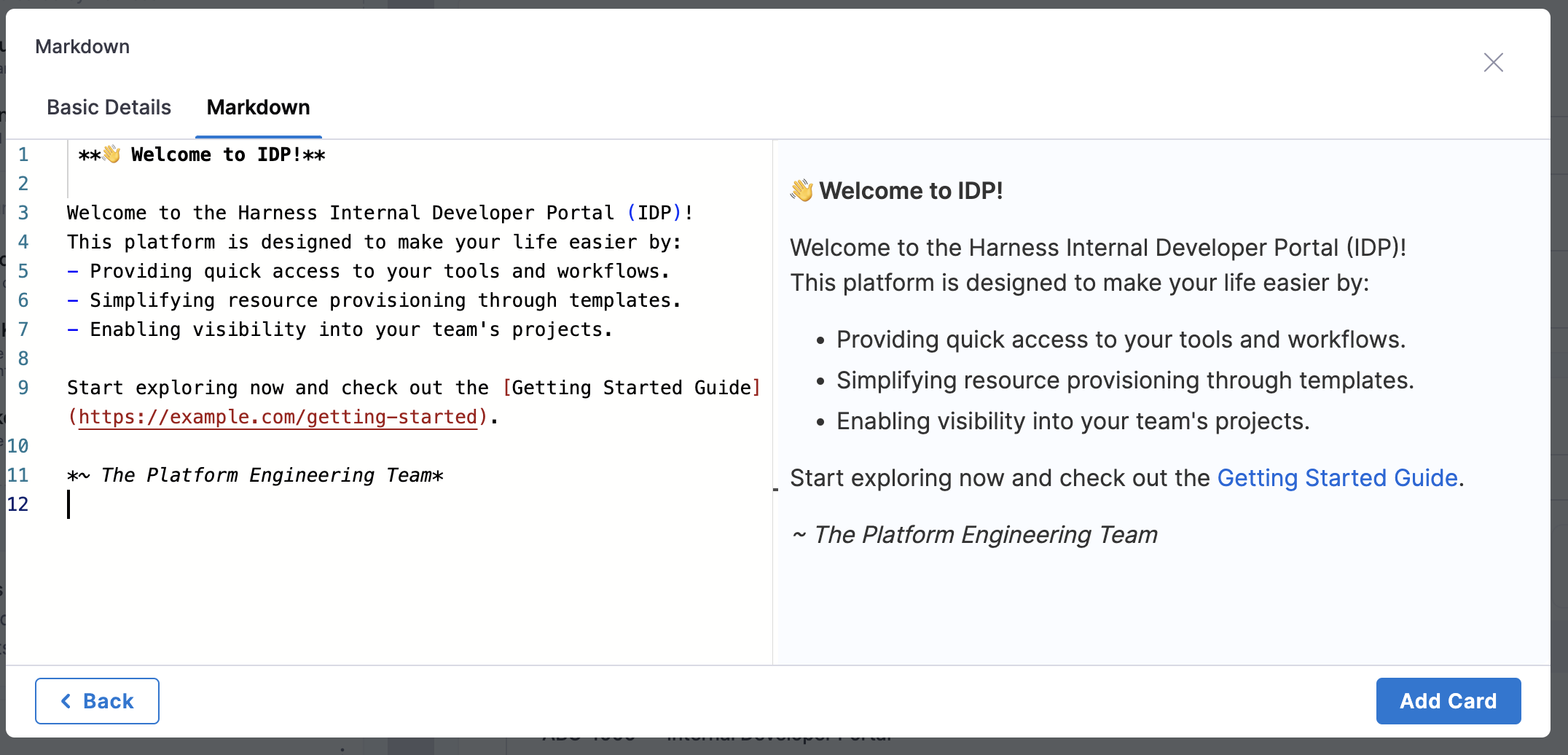Close the Markdown dialog with the X

click(x=1493, y=63)
